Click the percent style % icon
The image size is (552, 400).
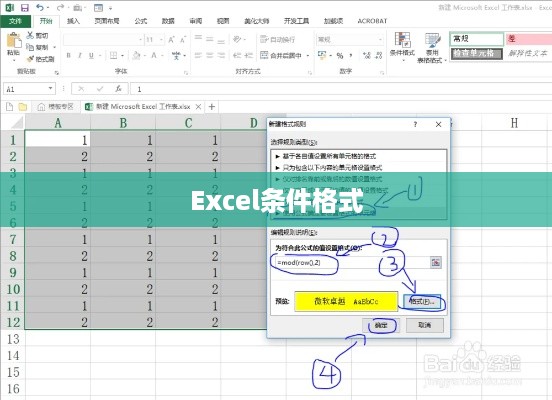click(x=340, y=55)
